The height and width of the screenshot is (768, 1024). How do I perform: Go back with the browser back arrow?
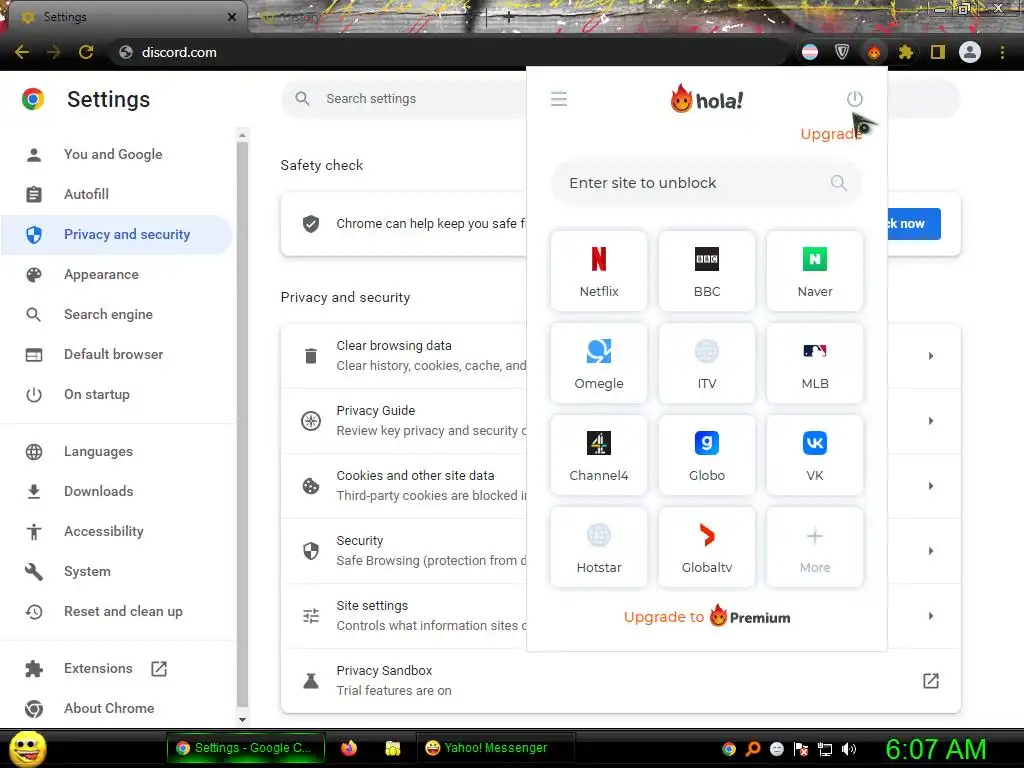22,52
